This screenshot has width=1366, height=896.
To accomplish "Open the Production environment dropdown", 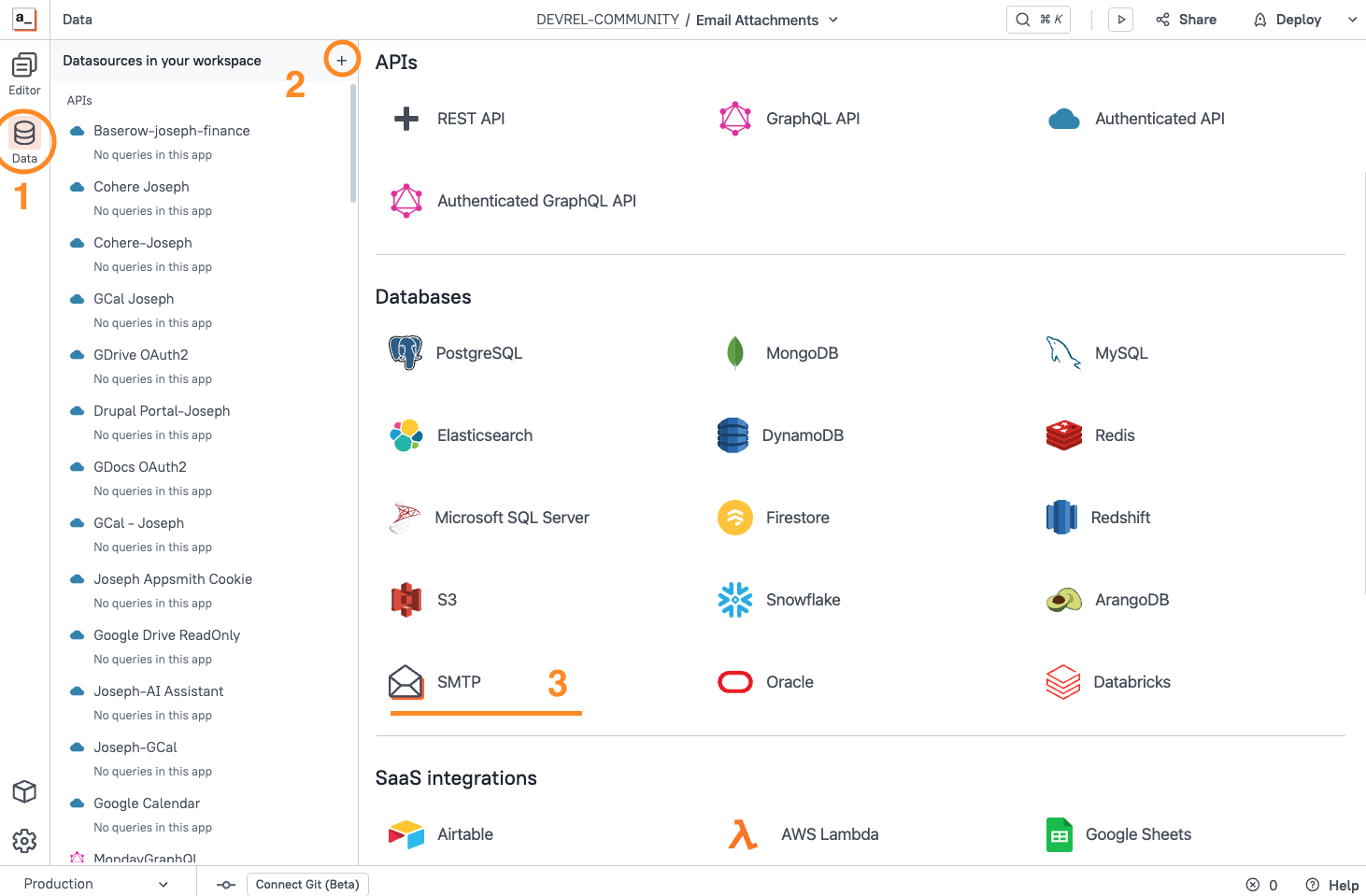I will [96, 884].
